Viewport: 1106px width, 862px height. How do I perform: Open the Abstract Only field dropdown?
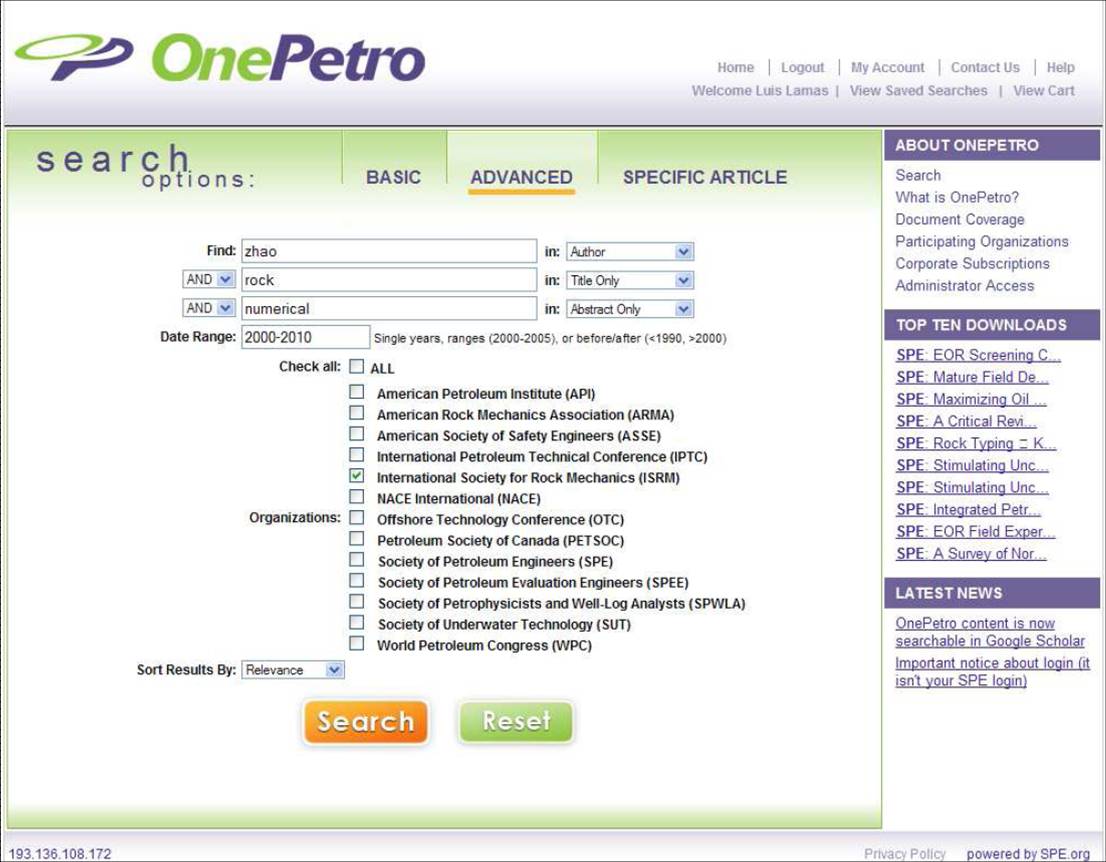pyautogui.click(x=630, y=309)
